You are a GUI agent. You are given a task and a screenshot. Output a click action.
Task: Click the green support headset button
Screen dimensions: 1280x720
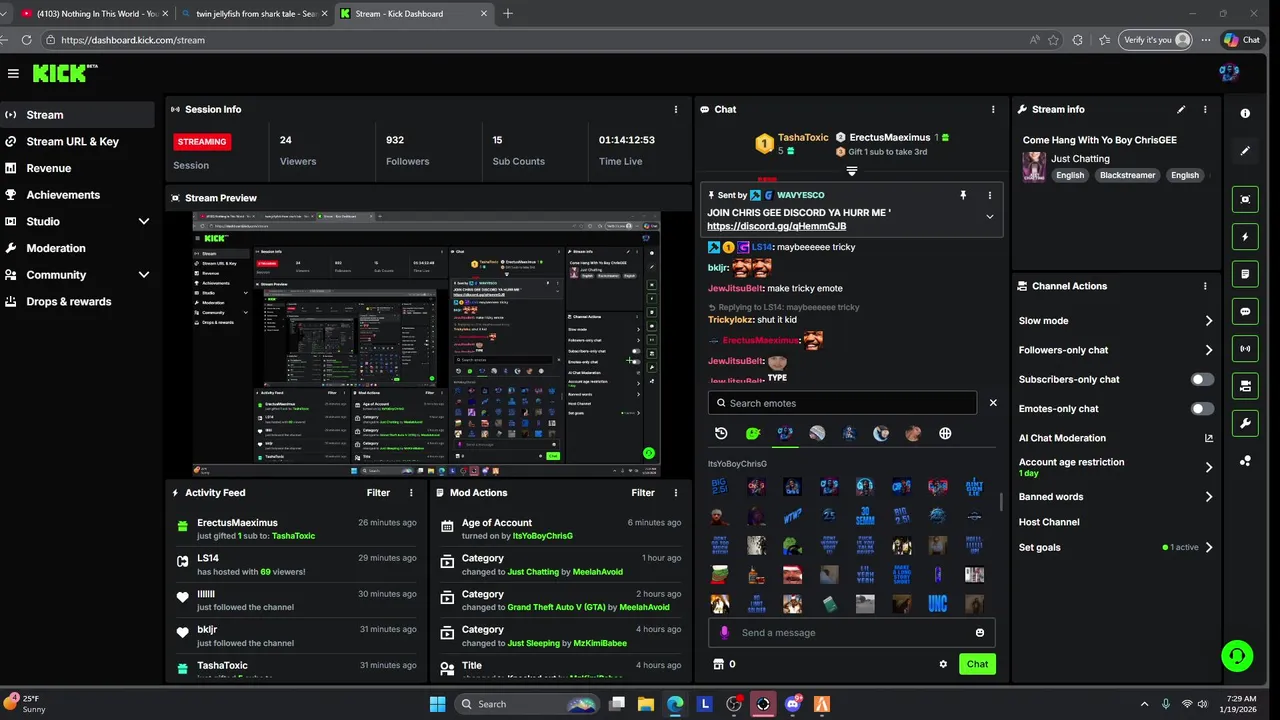pyautogui.click(x=1238, y=656)
